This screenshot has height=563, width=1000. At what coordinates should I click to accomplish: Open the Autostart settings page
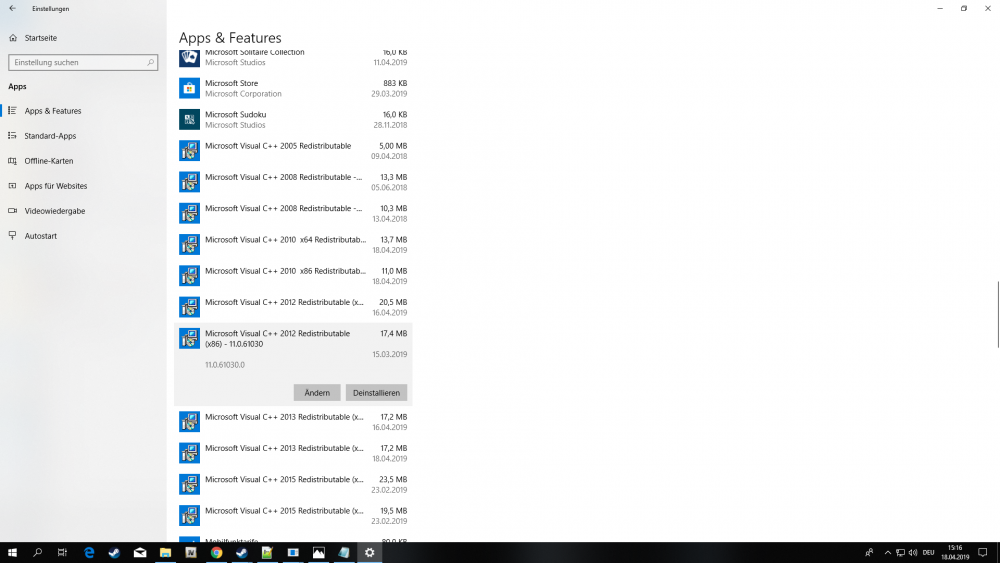click(84, 236)
